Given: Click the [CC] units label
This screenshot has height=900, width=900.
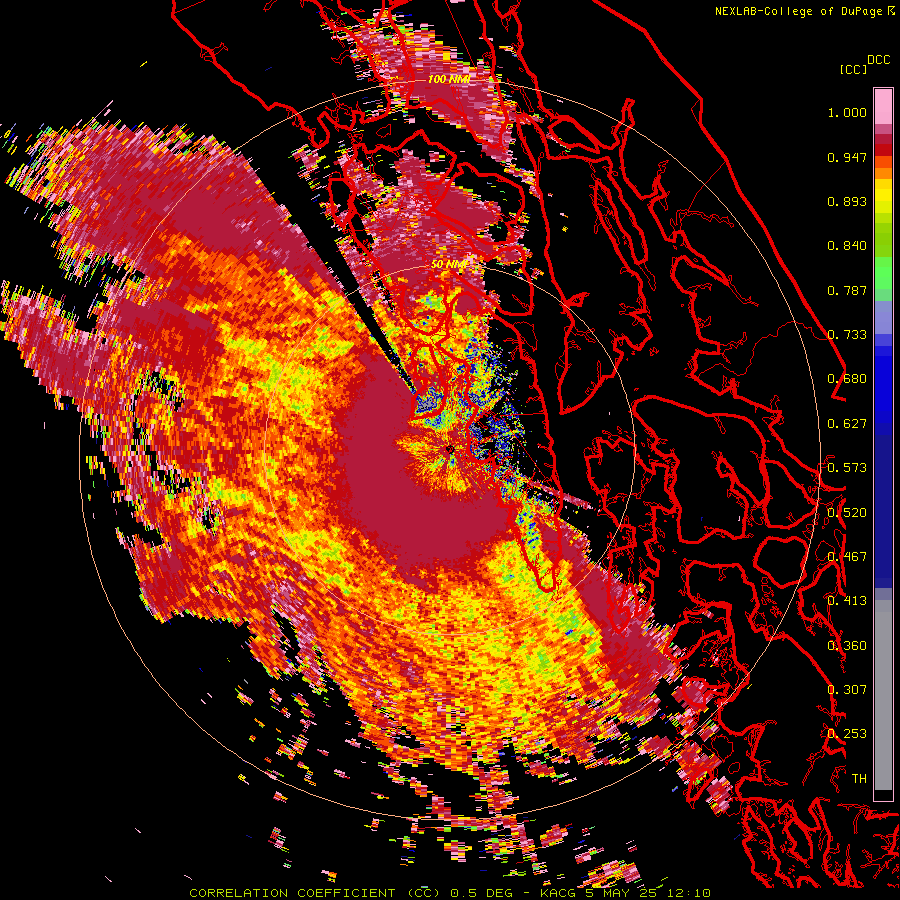Looking at the screenshot, I should tap(853, 69).
